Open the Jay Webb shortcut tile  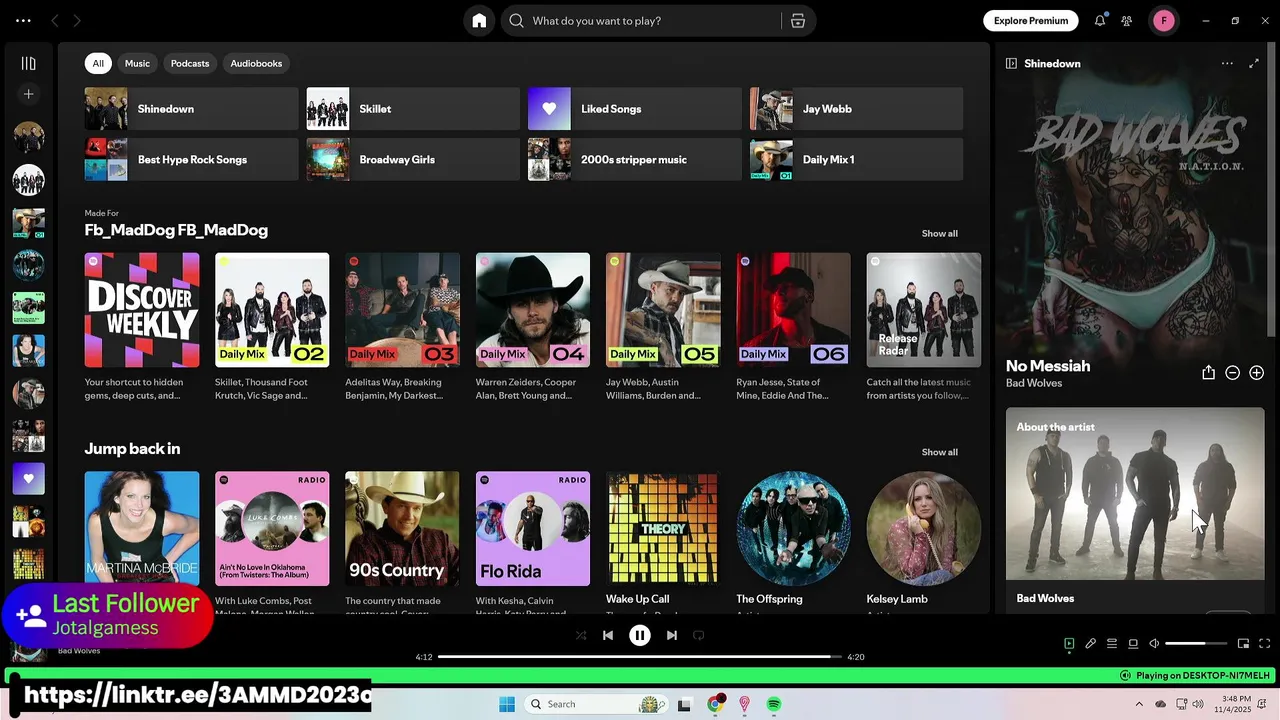pyautogui.click(x=857, y=109)
